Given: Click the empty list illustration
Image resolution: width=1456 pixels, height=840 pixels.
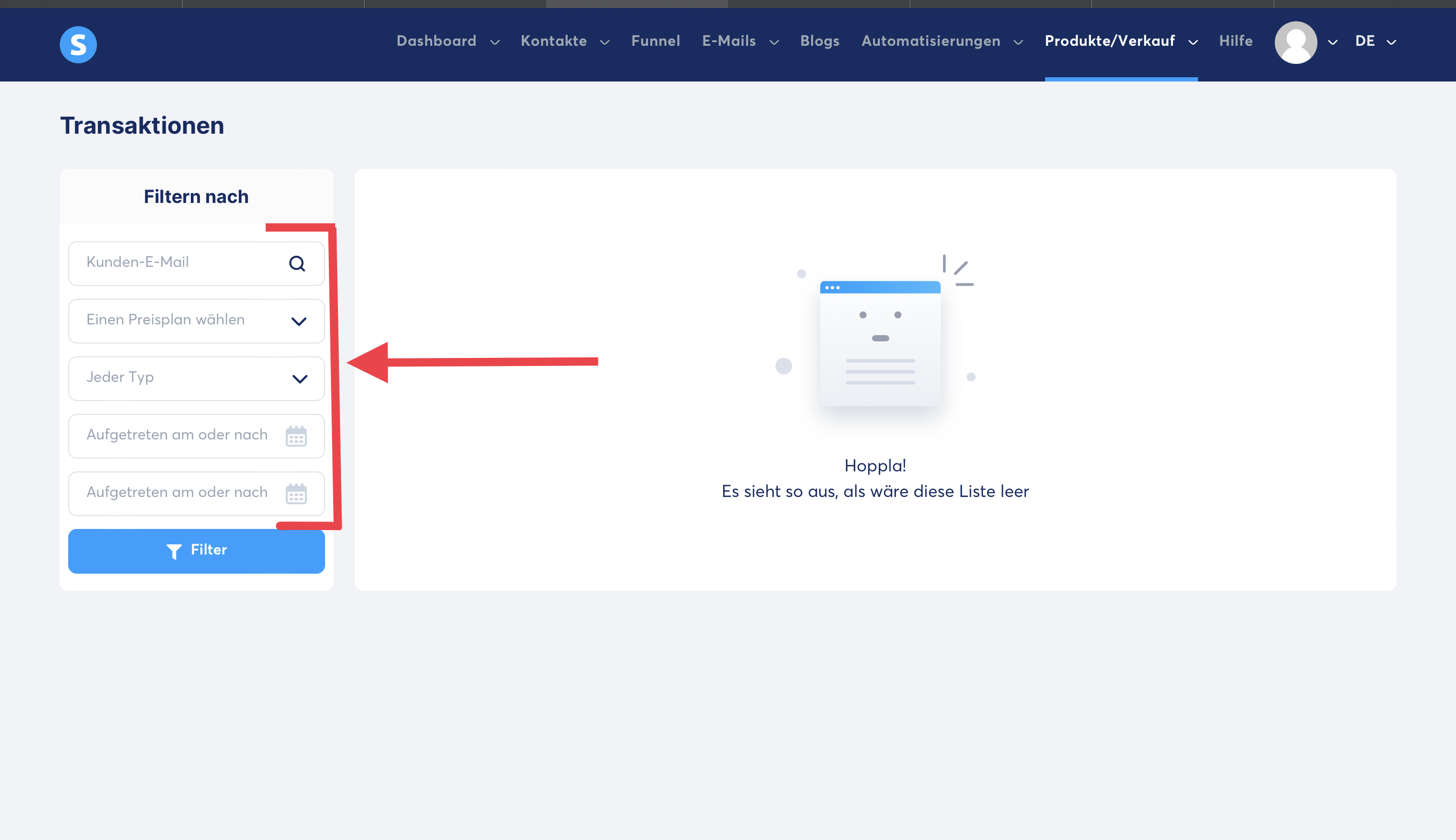Looking at the screenshot, I should pyautogui.click(x=879, y=342).
